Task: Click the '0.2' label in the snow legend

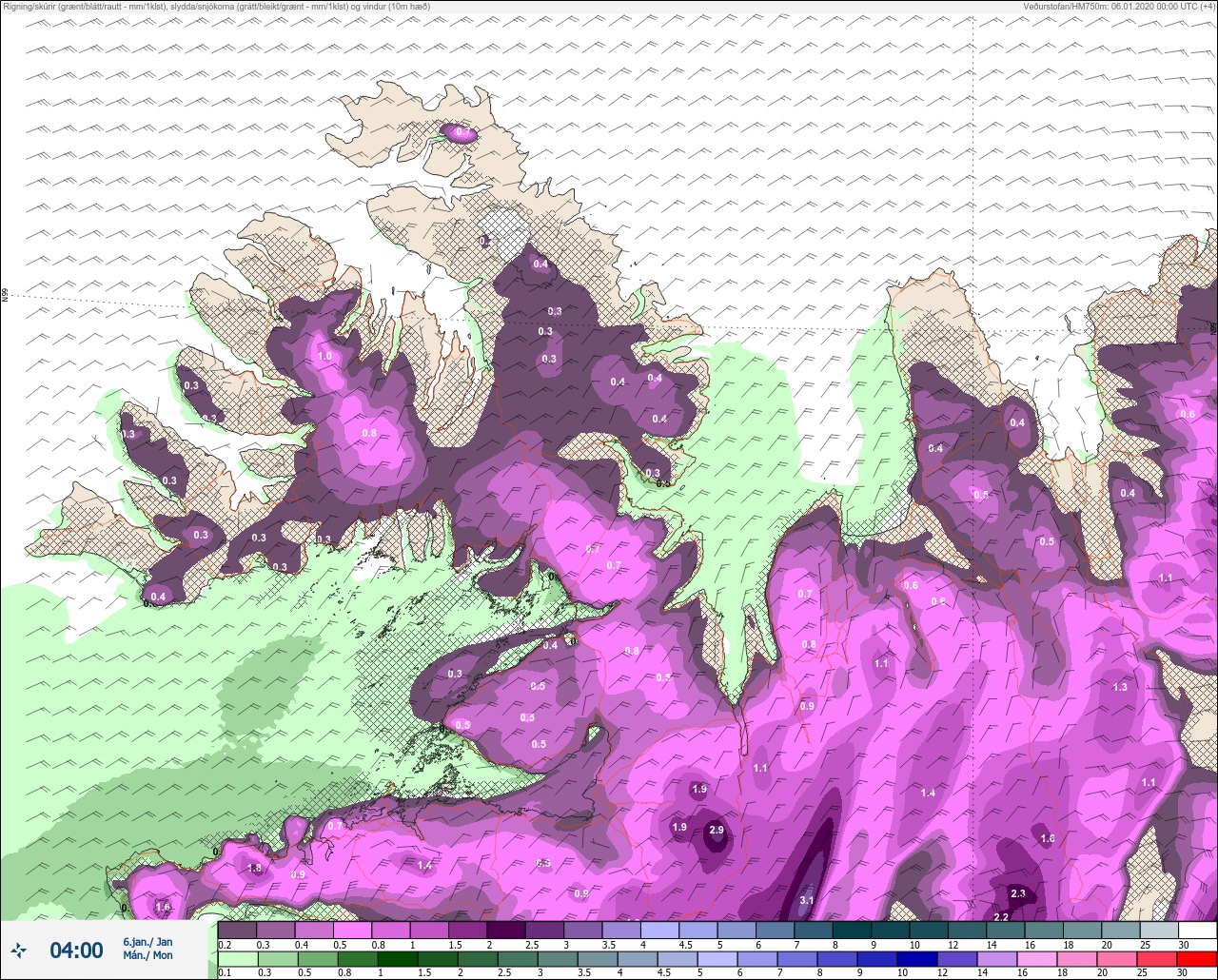Action: (225, 944)
